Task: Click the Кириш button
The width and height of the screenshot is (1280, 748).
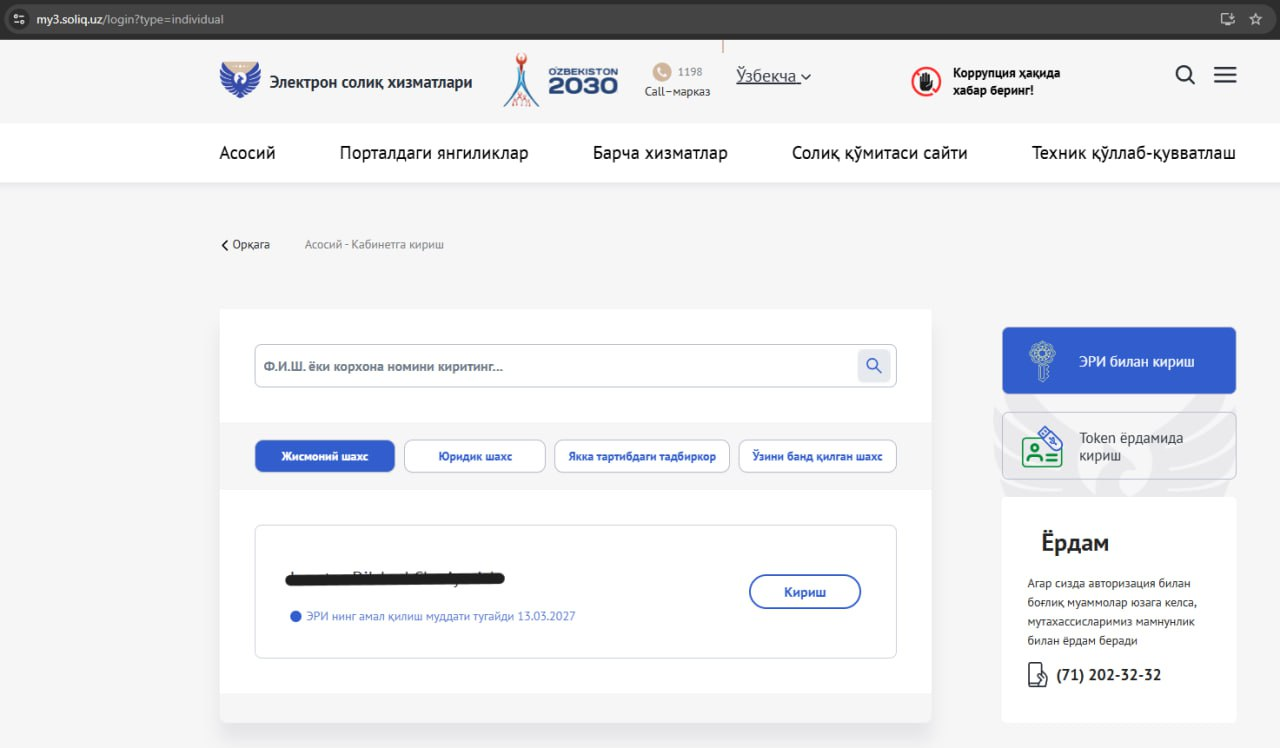Action: pyautogui.click(x=804, y=592)
